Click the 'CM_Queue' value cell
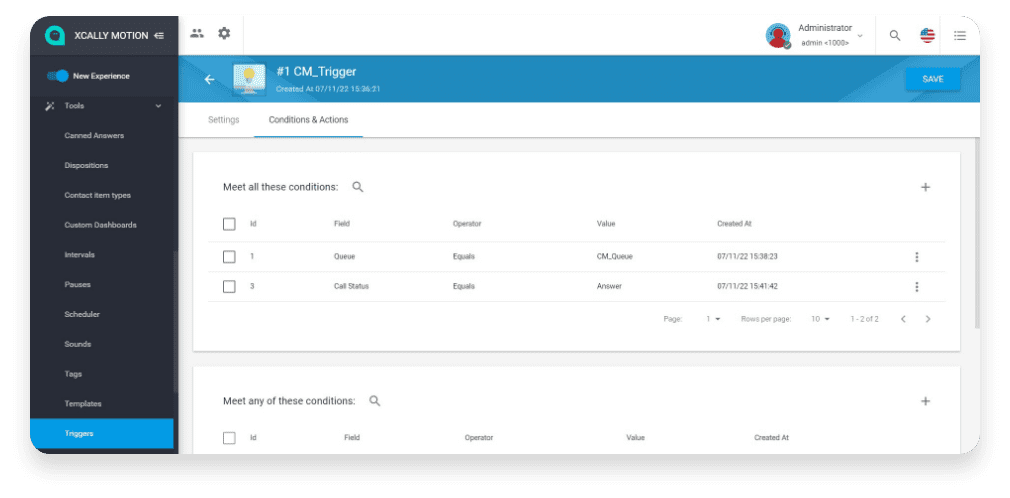This screenshot has height=498, width=1010. pos(615,256)
